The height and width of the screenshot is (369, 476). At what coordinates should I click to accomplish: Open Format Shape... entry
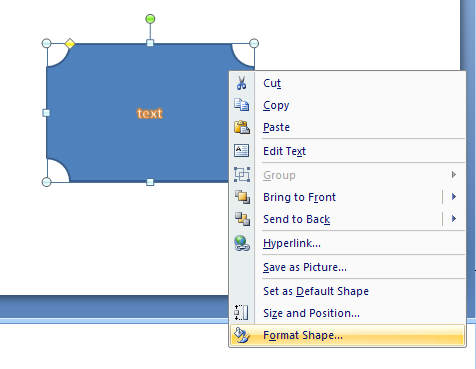(x=347, y=335)
